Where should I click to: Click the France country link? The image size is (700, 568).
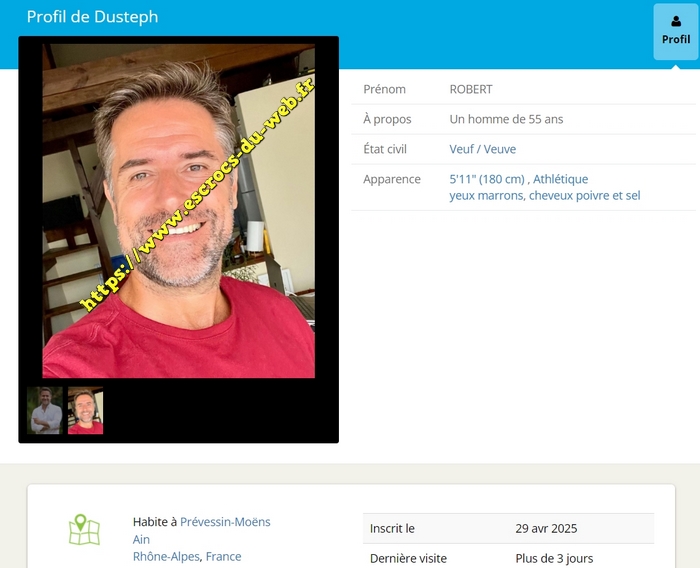tap(223, 556)
